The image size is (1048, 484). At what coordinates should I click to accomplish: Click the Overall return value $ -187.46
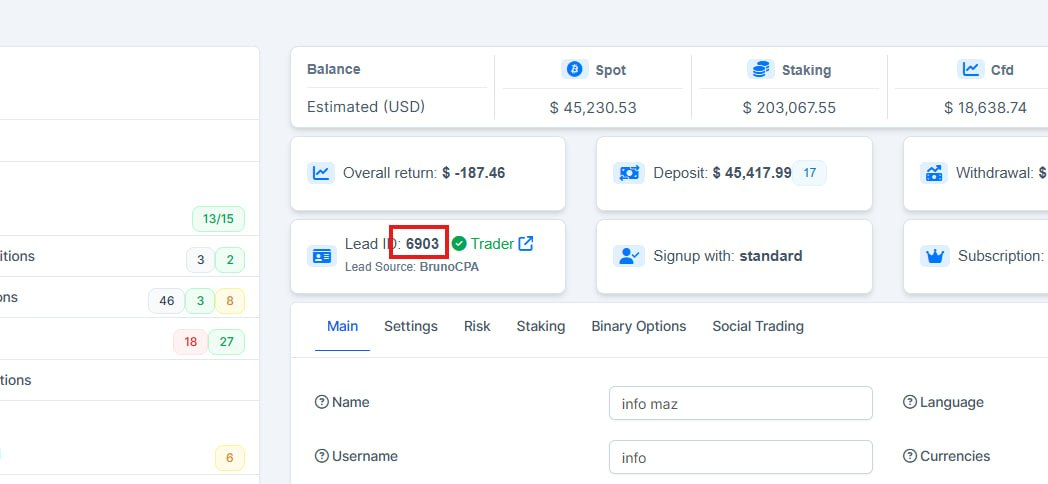coord(473,173)
